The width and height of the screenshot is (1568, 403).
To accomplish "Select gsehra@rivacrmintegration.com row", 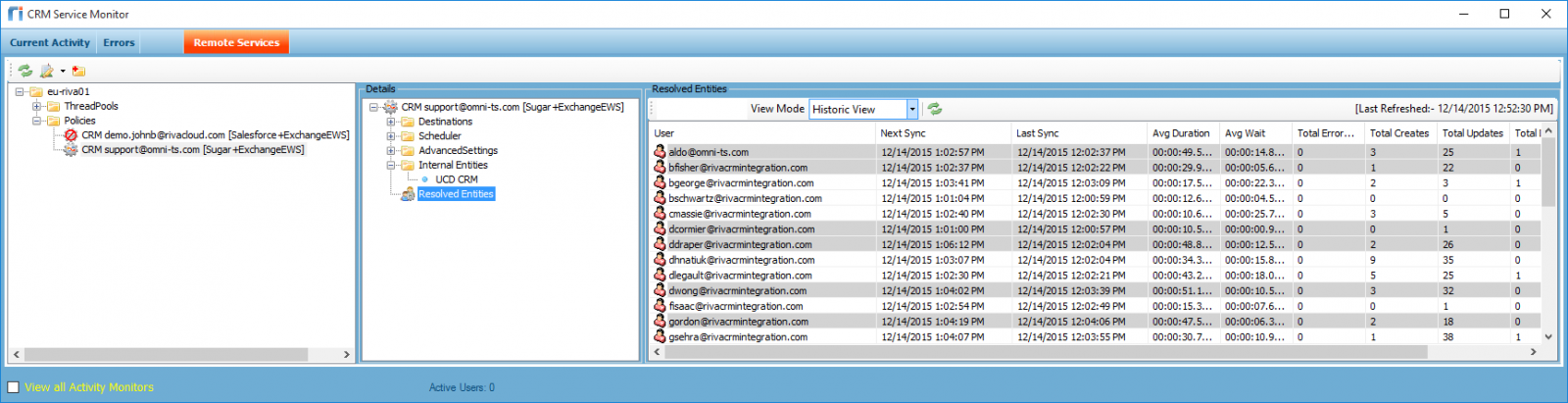I will click(x=1097, y=336).
